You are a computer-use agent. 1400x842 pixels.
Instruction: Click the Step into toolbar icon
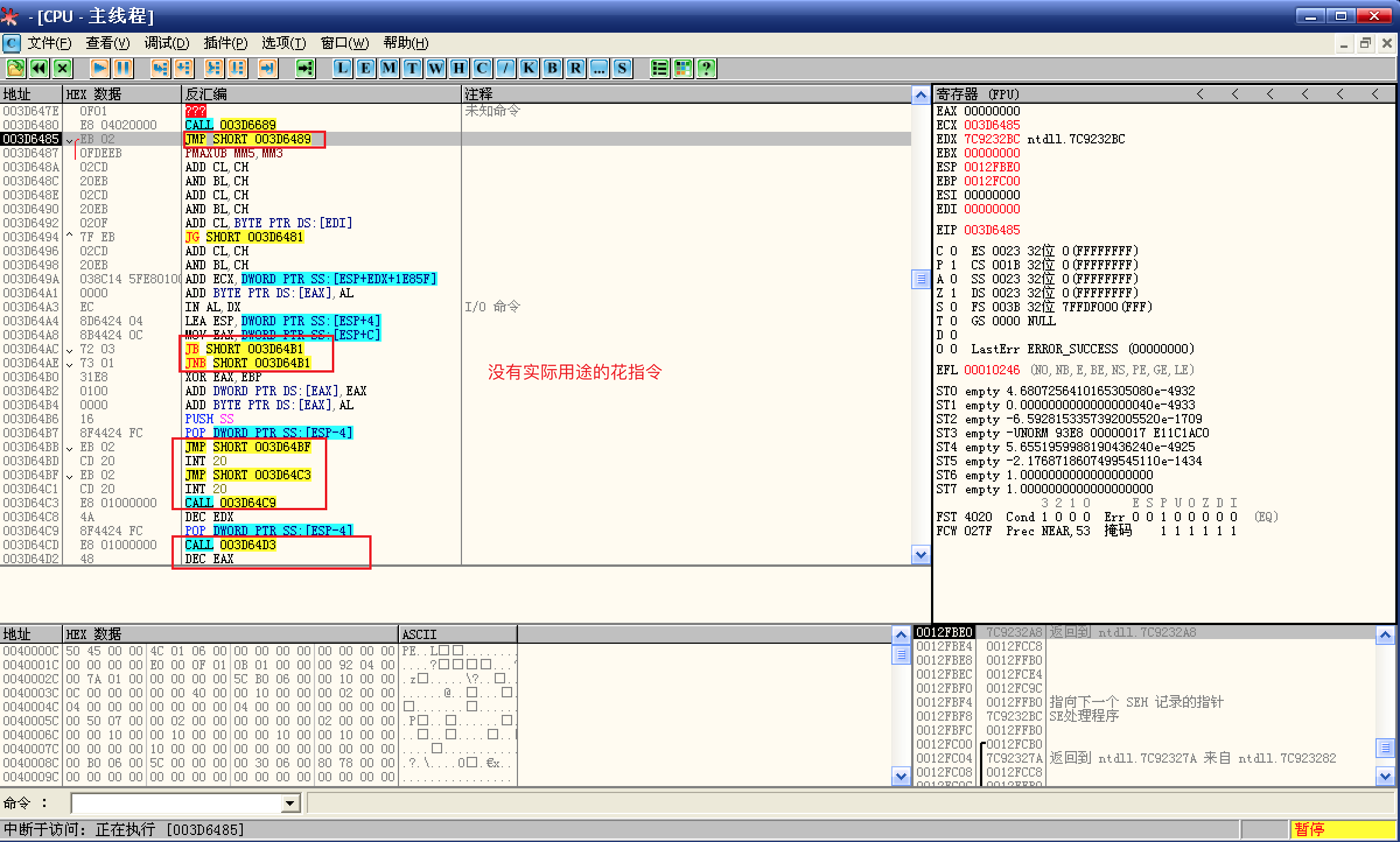tap(160, 69)
